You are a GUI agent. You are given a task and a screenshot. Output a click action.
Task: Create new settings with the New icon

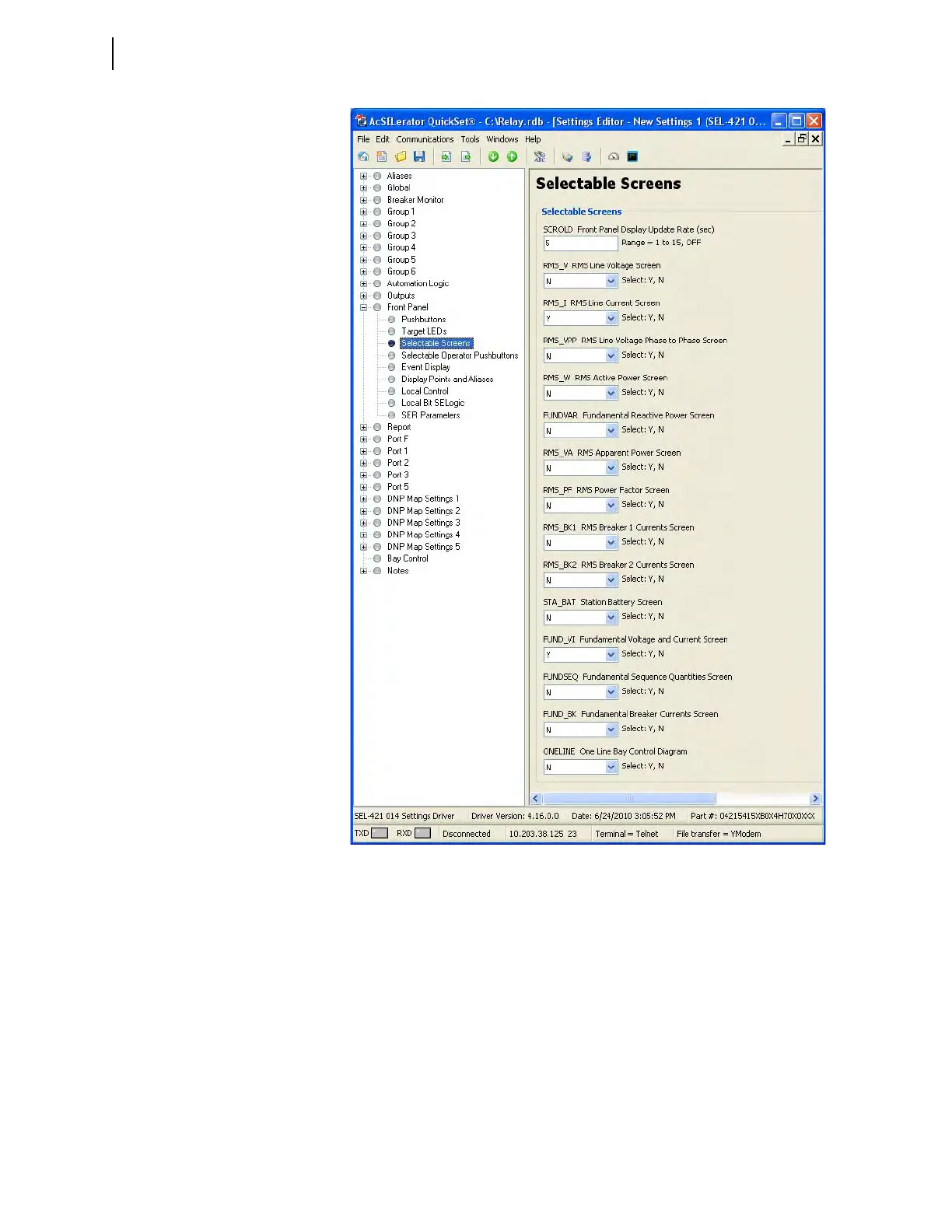[382, 156]
